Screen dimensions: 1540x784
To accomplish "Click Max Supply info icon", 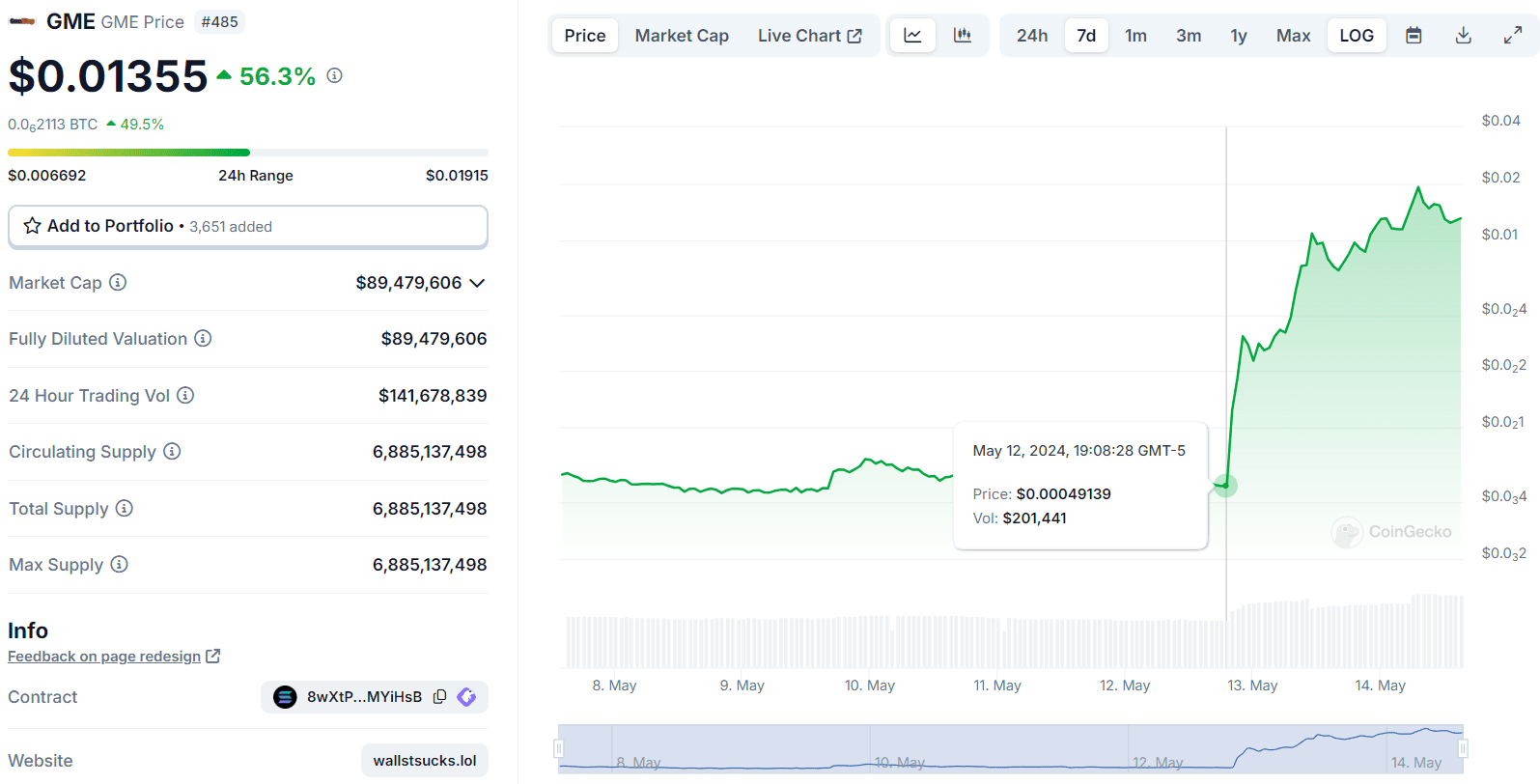I will pos(119,564).
